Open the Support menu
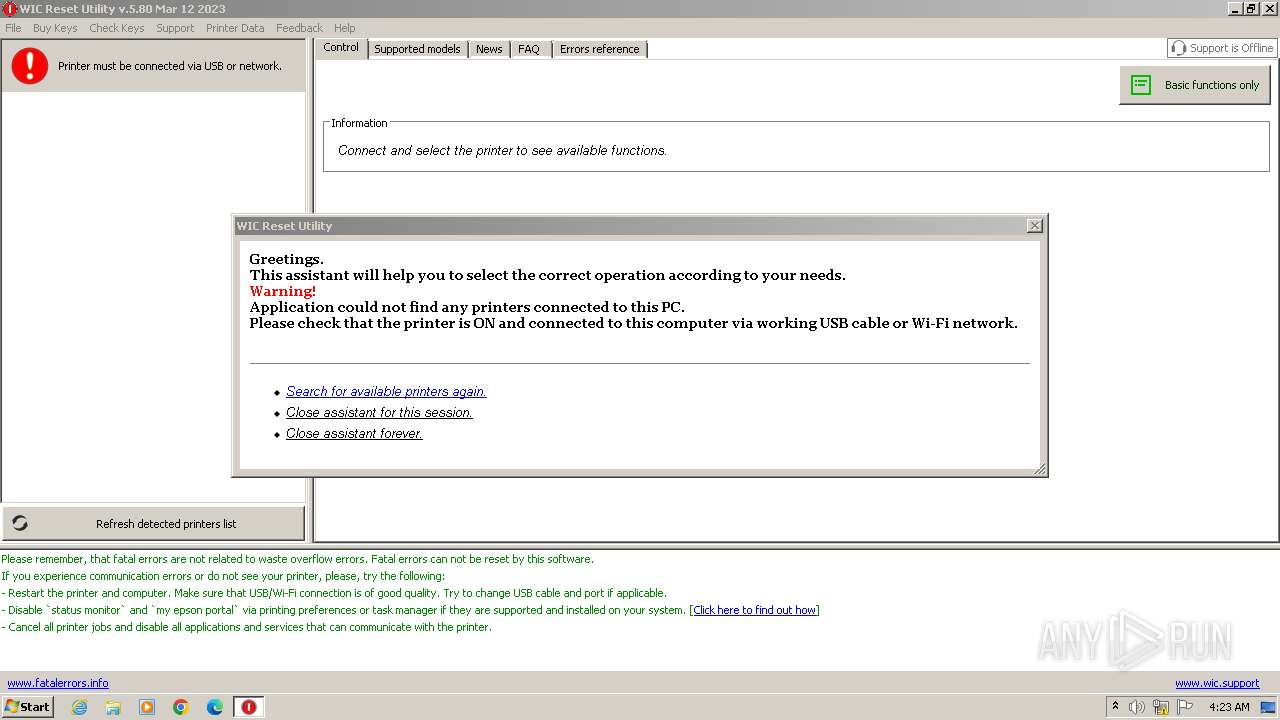 pyautogui.click(x=175, y=28)
